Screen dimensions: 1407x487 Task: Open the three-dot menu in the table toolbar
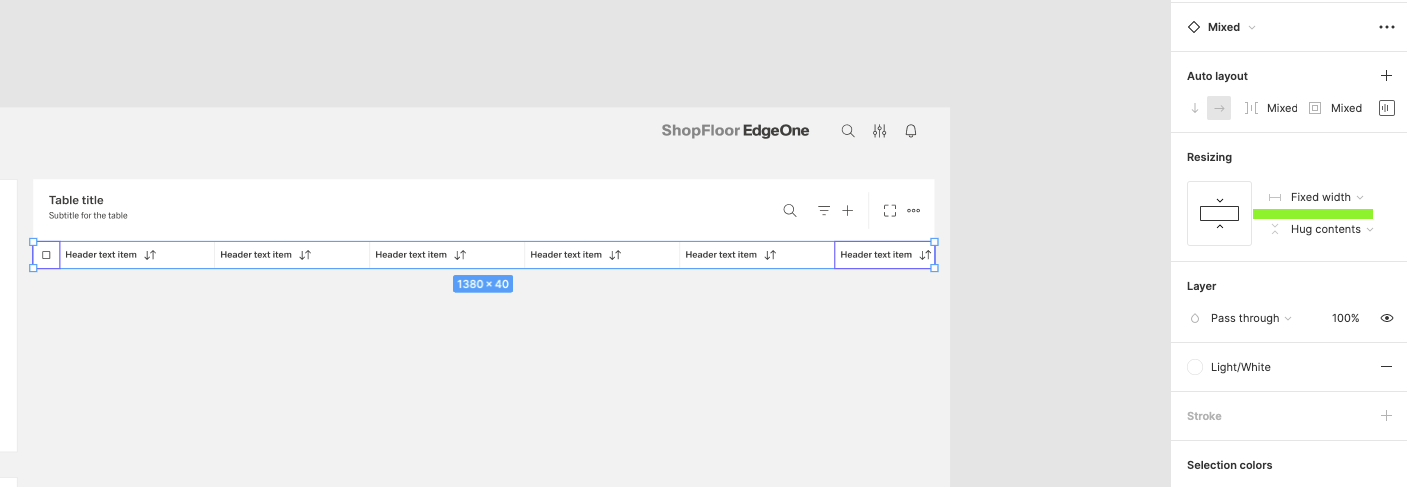pyautogui.click(x=913, y=210)
